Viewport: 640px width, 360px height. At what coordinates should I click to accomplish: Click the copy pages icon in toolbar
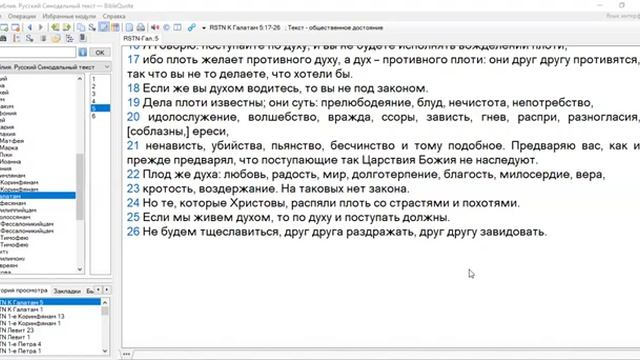click(81, 27)
